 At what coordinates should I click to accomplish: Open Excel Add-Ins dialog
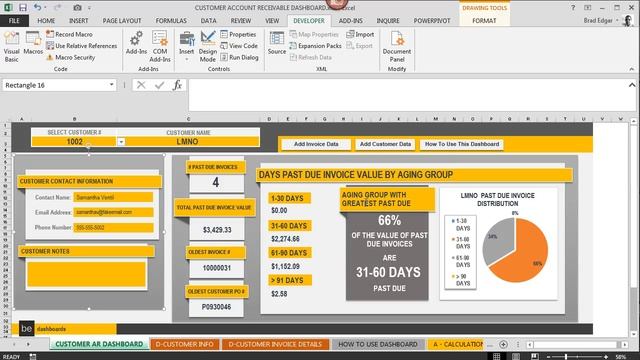[x=136, y=43]
